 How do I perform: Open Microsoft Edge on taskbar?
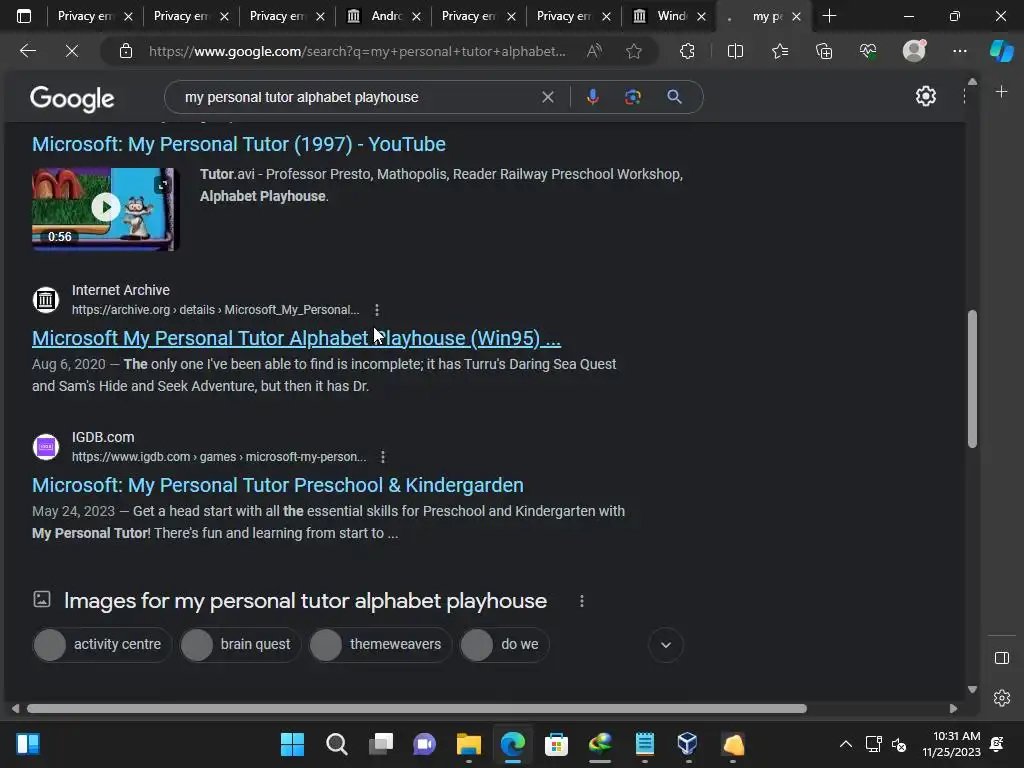tap(513, 744)
